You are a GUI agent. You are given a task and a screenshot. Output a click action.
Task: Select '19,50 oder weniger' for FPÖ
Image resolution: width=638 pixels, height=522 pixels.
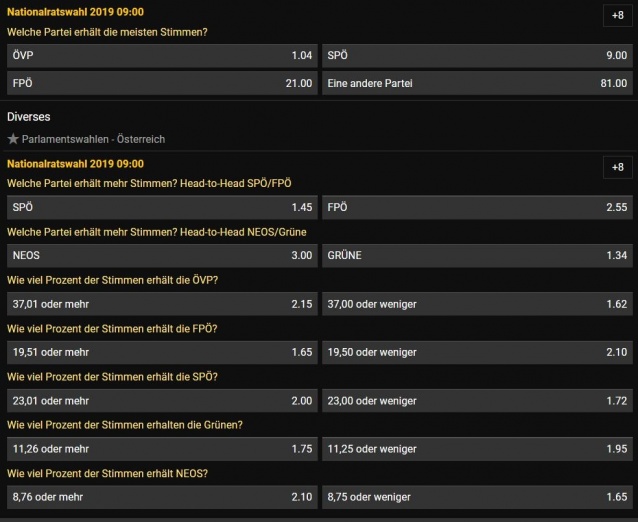(477, 352)
